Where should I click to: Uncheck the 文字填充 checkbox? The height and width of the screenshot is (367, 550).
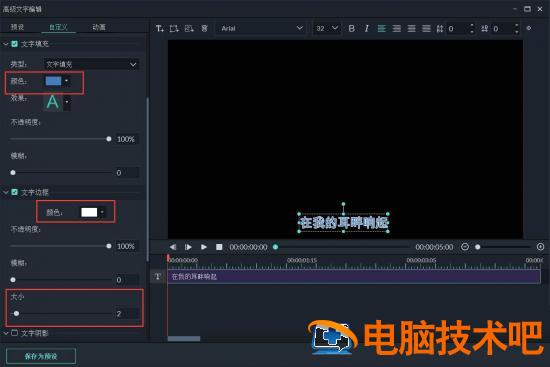15,44
